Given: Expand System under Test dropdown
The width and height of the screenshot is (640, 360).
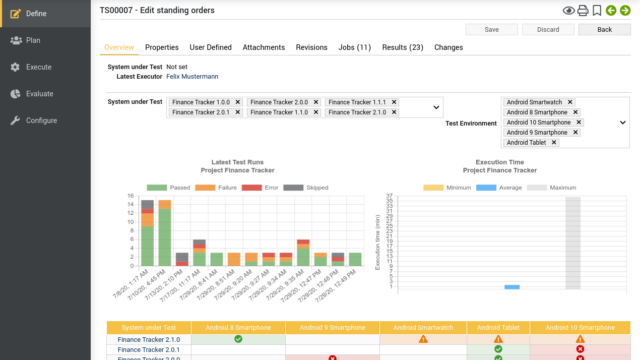Looking at the screenshot, I should [x=436, y=107].
